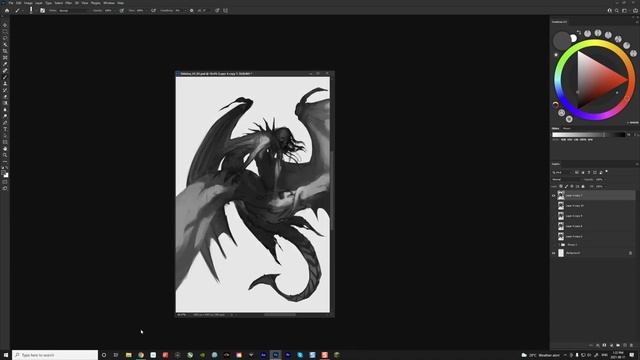Show Layer 4 copy 10 visibility
This screenshot has width=640, height=360.
click(x=554, y=206)
